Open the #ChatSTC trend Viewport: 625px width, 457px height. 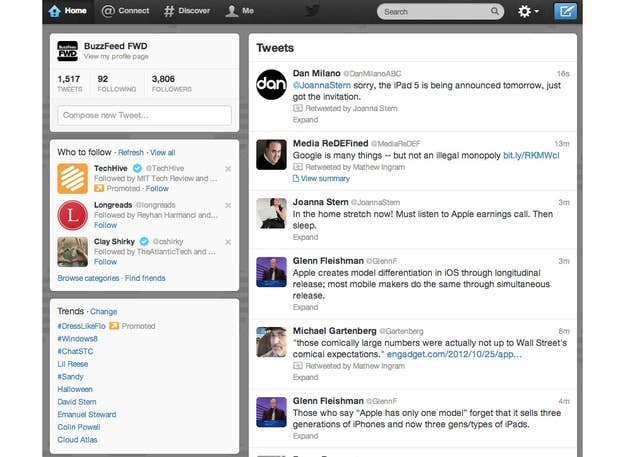click(75, 351)
